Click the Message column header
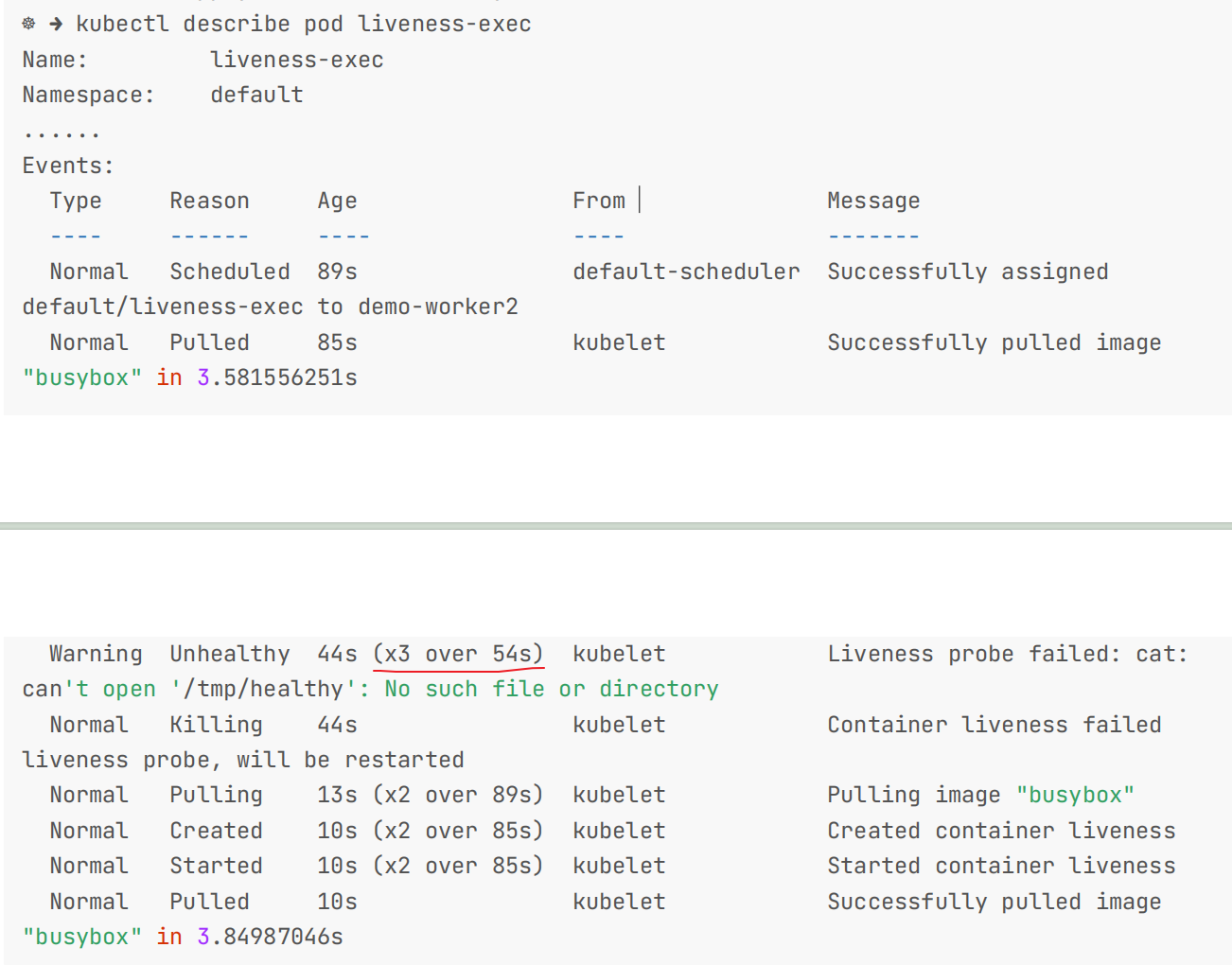The width and height of the screenshot is (1232, 965). [873, 201]
